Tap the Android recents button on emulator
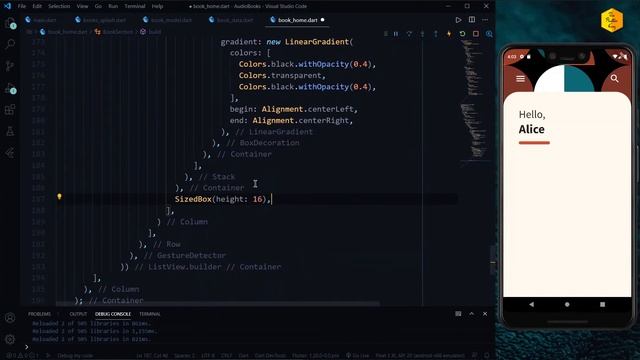Image resolution: width=640 pixels, height=360 pixels. click(602, 304)
